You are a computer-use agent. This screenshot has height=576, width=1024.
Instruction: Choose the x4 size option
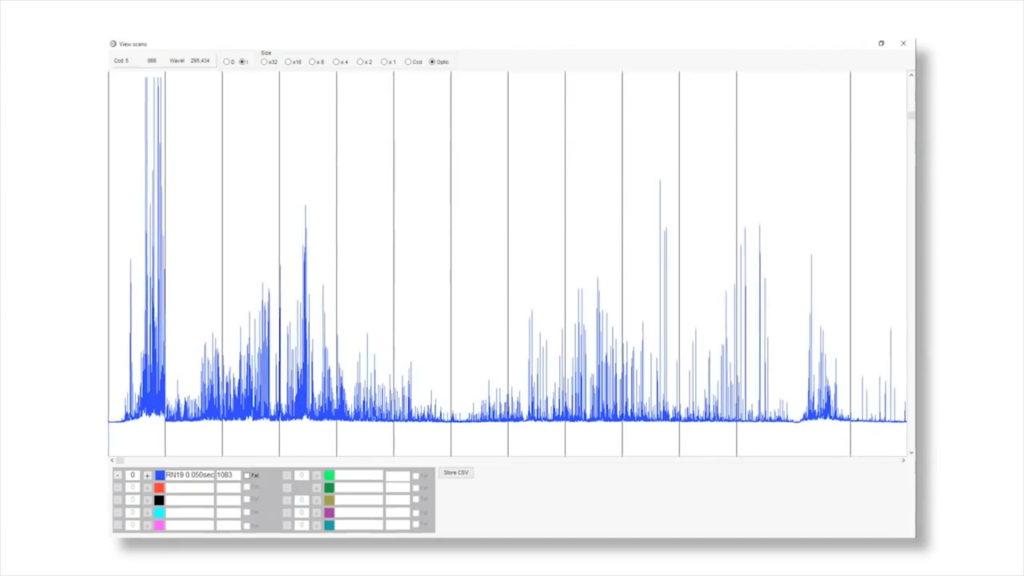coord(336,62)
